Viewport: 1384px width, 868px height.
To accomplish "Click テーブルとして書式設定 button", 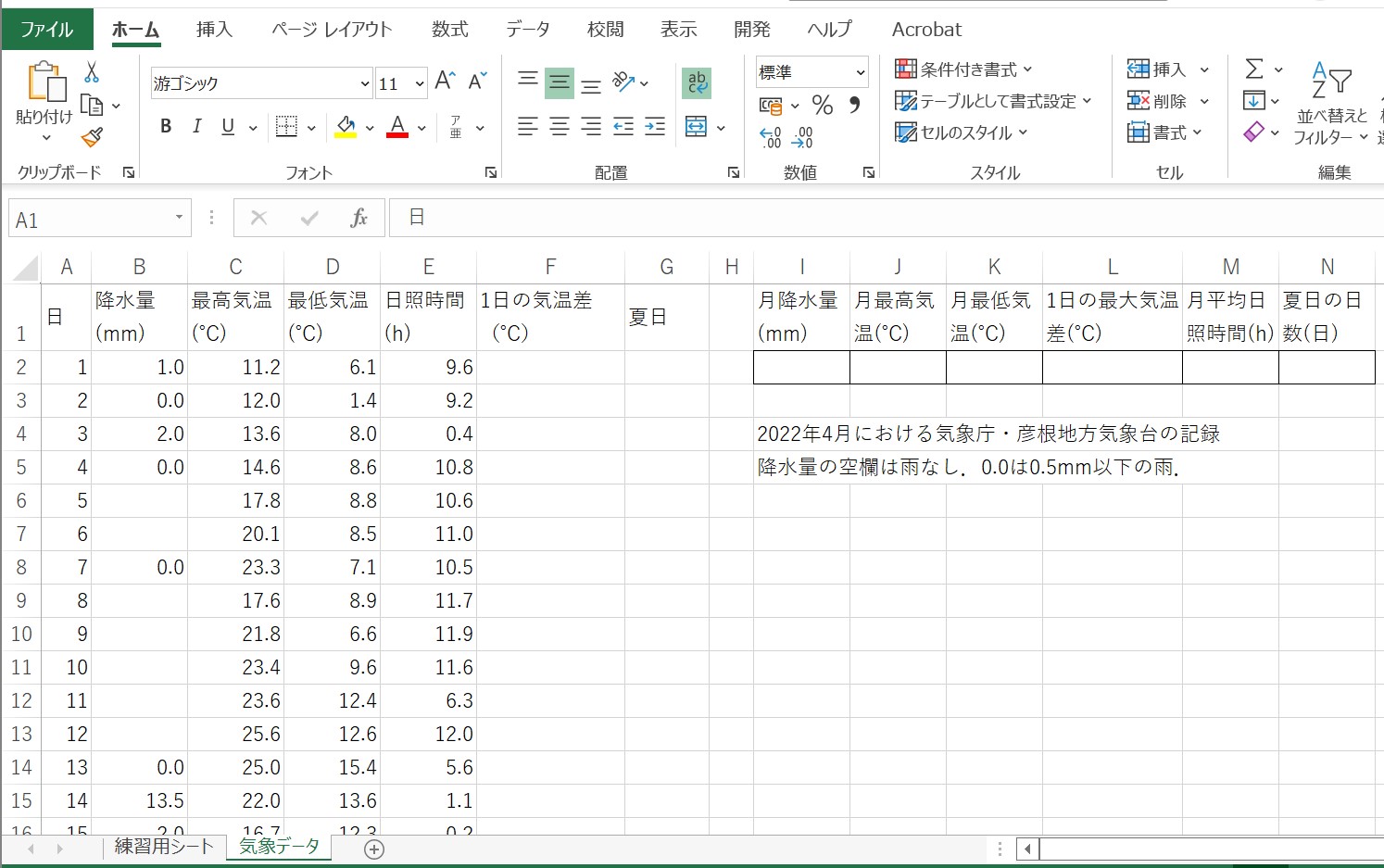I will pos(993,101).
